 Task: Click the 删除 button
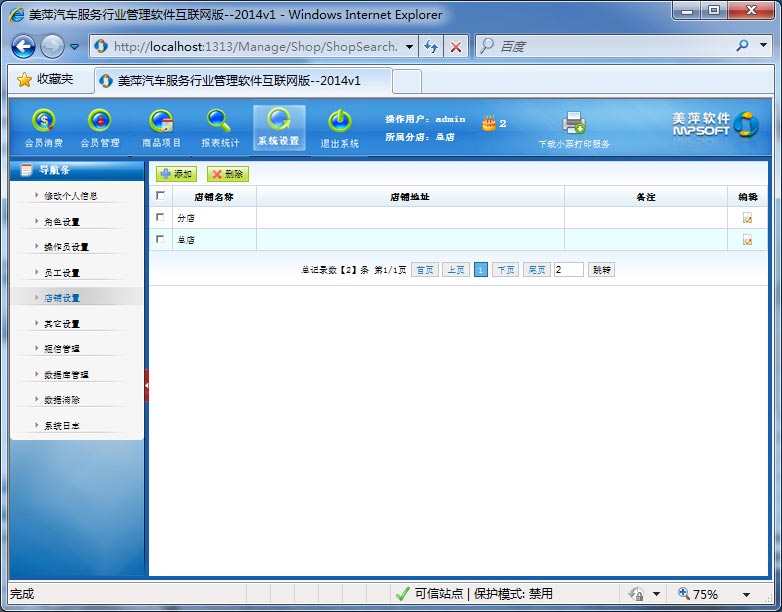pos(227,174)
